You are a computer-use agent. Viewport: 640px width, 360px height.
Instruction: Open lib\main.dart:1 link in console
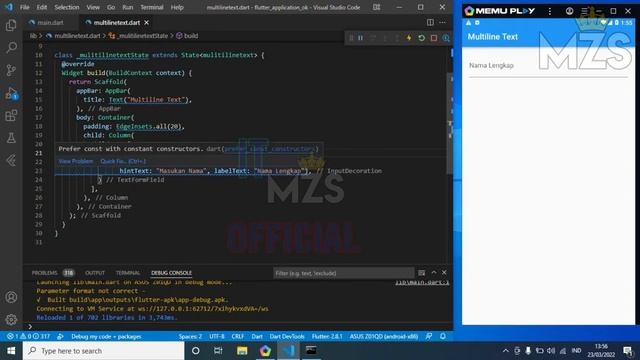[x=422, y=282]
